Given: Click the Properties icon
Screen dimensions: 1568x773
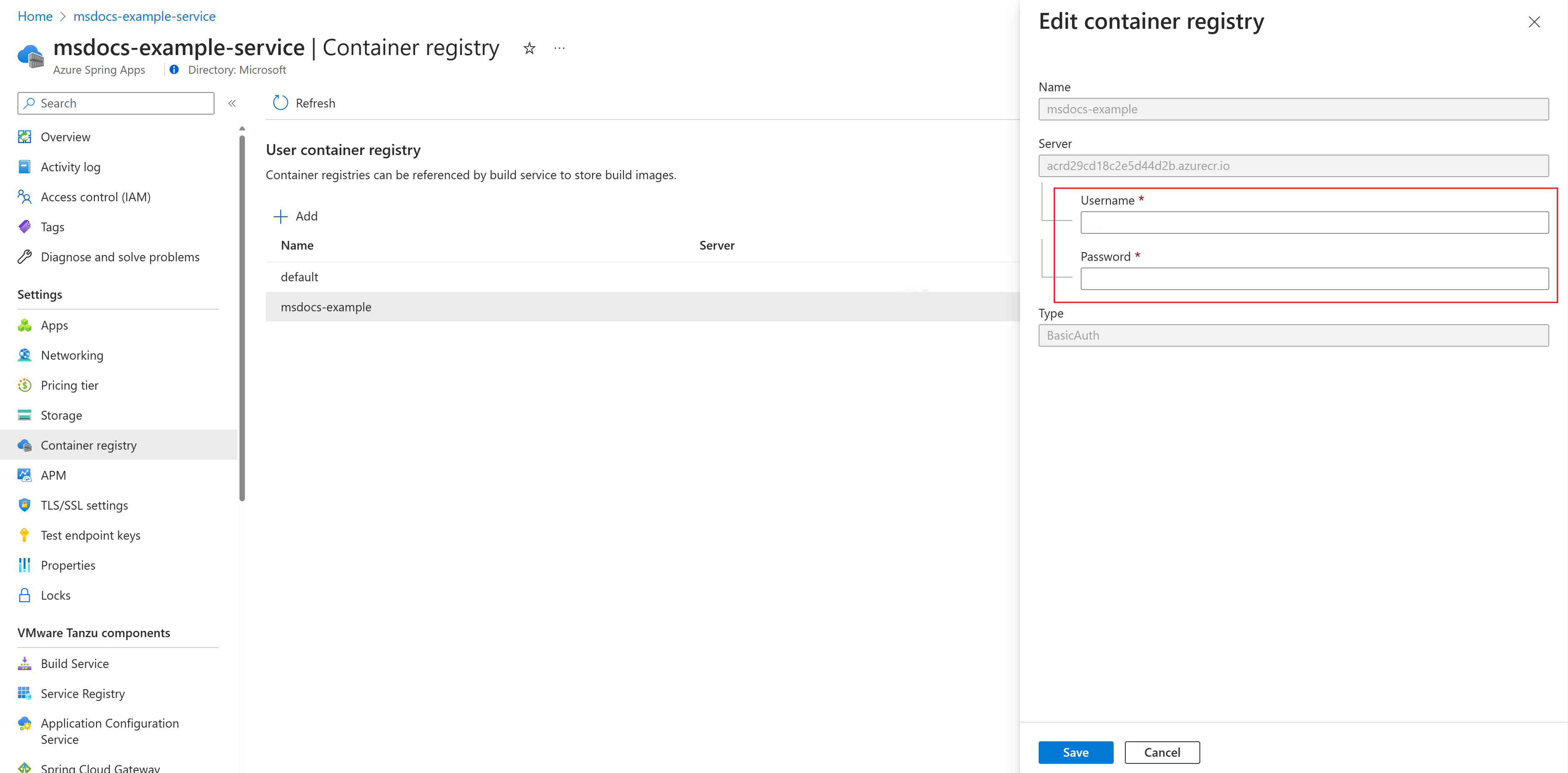Looking at the screenshot, I should pyautogui.click(x=24, y=565).
